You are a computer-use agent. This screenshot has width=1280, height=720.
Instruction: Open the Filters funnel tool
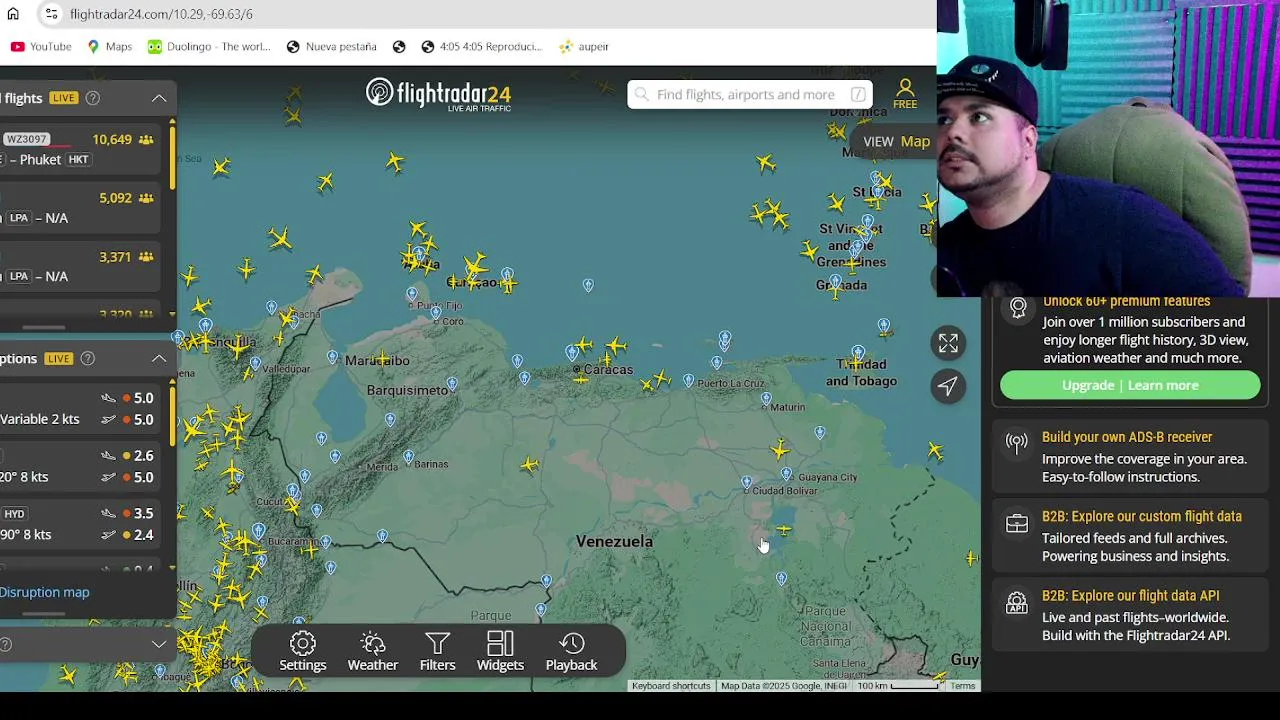[x=437, y=652]
